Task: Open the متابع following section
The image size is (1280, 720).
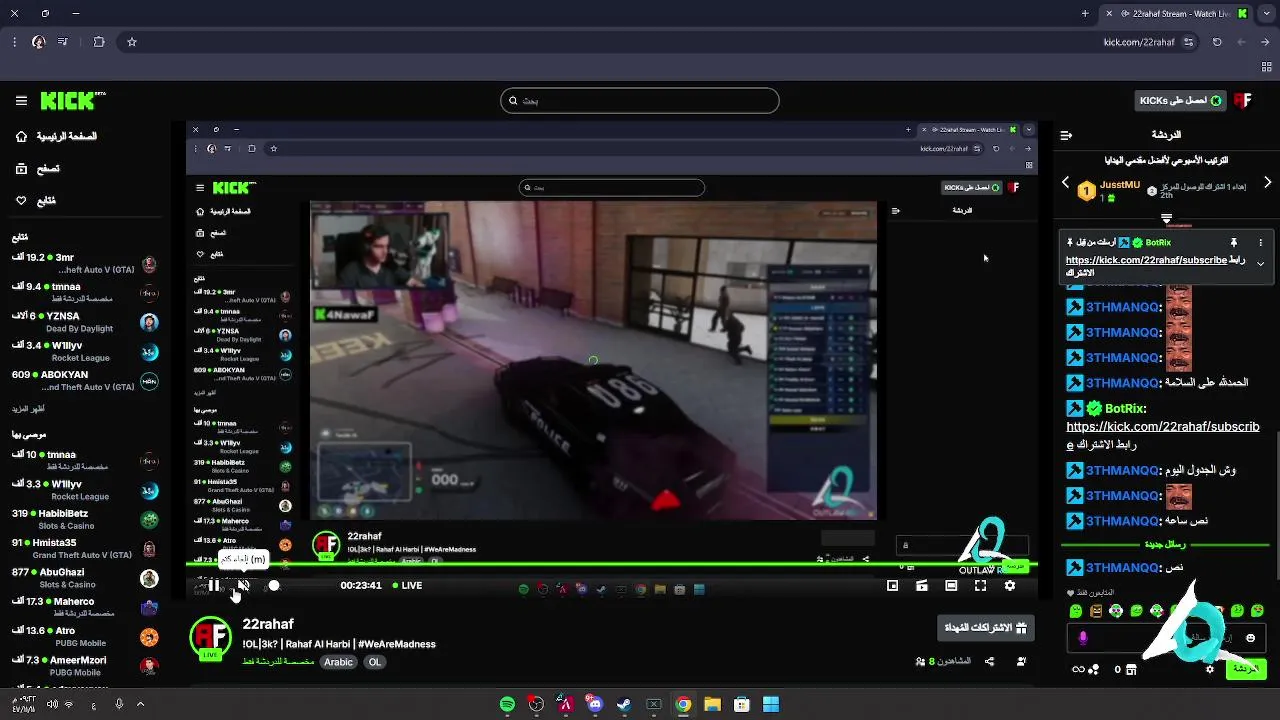Action: point(36,200)
